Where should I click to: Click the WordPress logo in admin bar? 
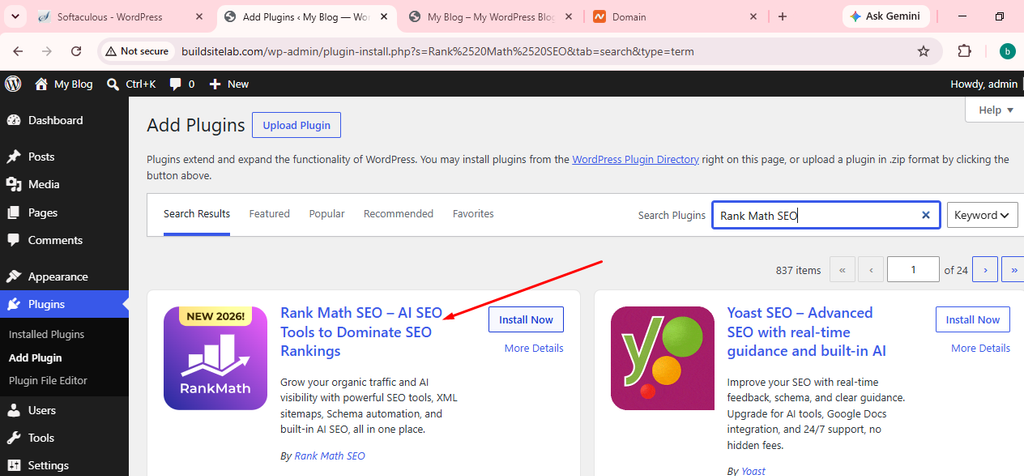13,84
